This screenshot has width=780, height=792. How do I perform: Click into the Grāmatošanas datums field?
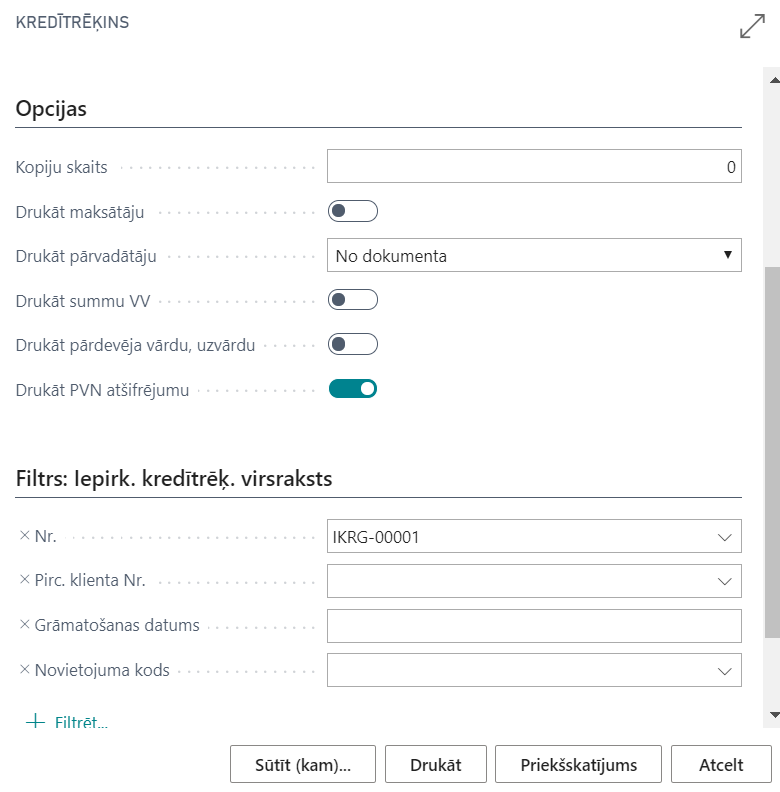534,626
